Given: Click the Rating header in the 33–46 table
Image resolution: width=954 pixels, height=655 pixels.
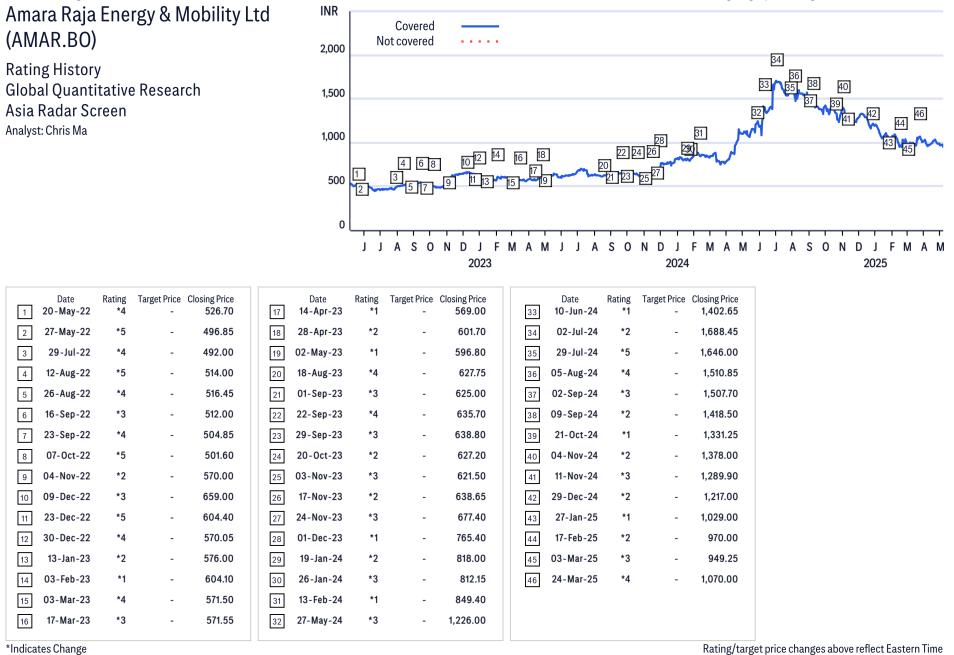Looking at the screenshot, I should 619,299.
